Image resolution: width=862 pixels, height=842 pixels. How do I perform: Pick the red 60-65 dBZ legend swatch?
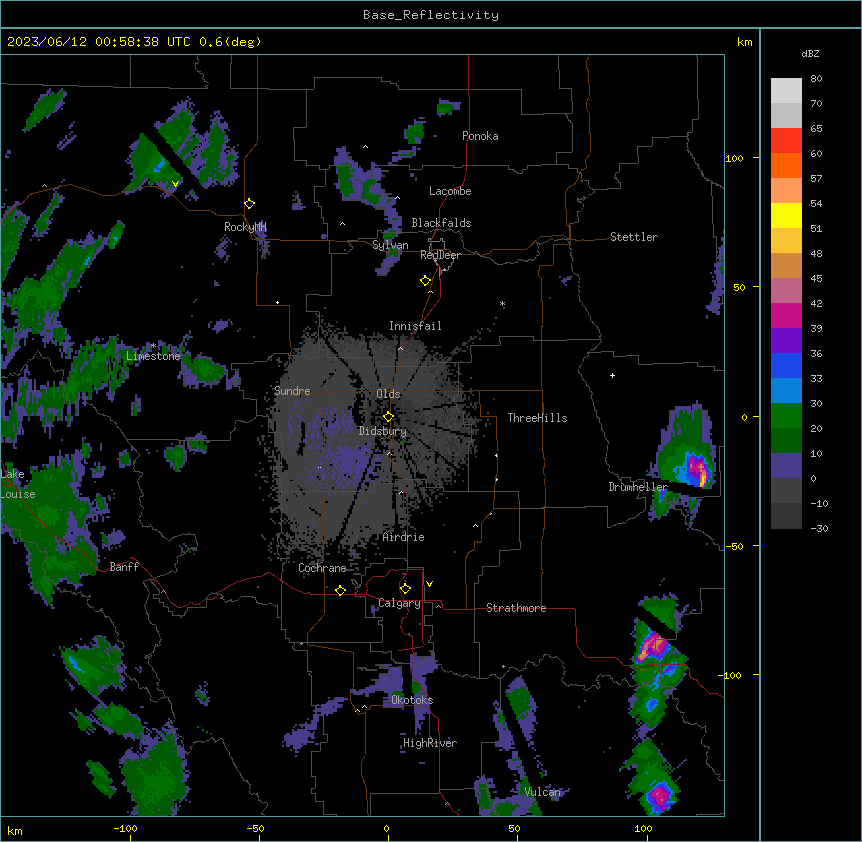(786, 141)
